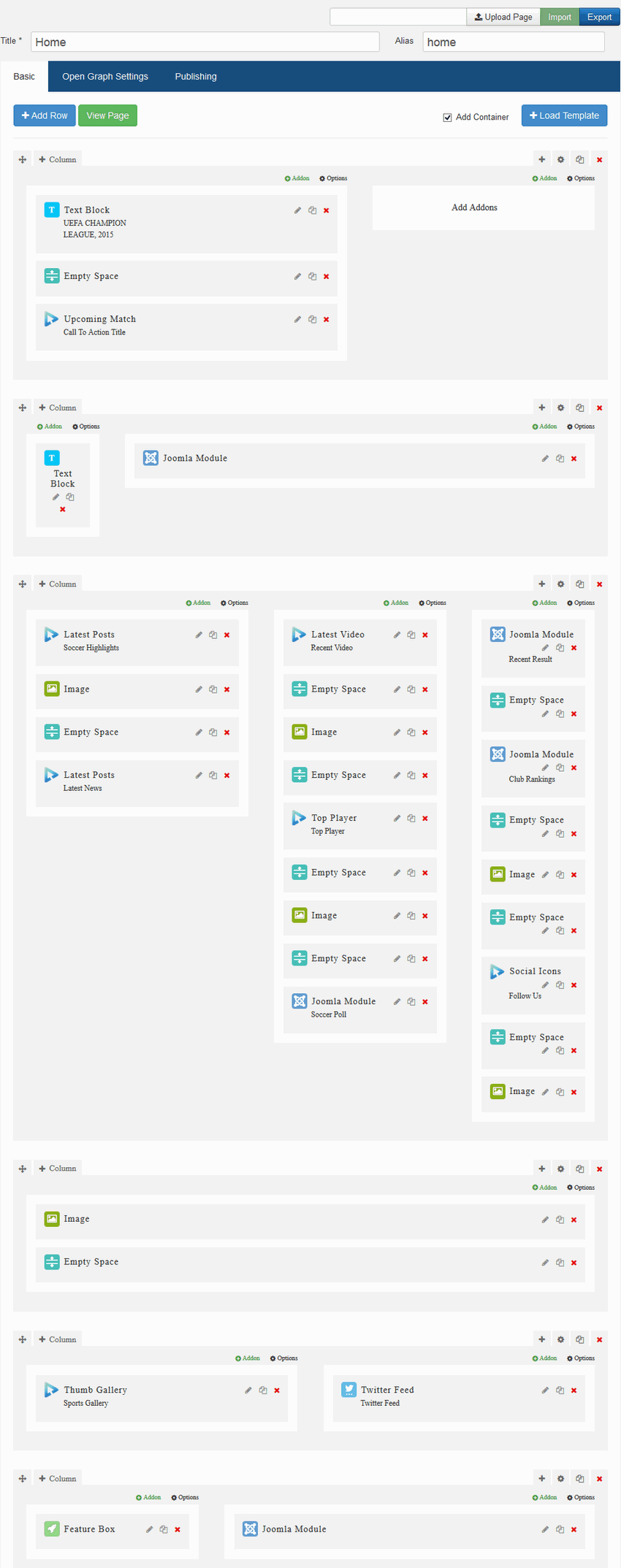Edit the Joomla Module Soccer Poll addon
621x1568 pixels.
pos(397,1002)
